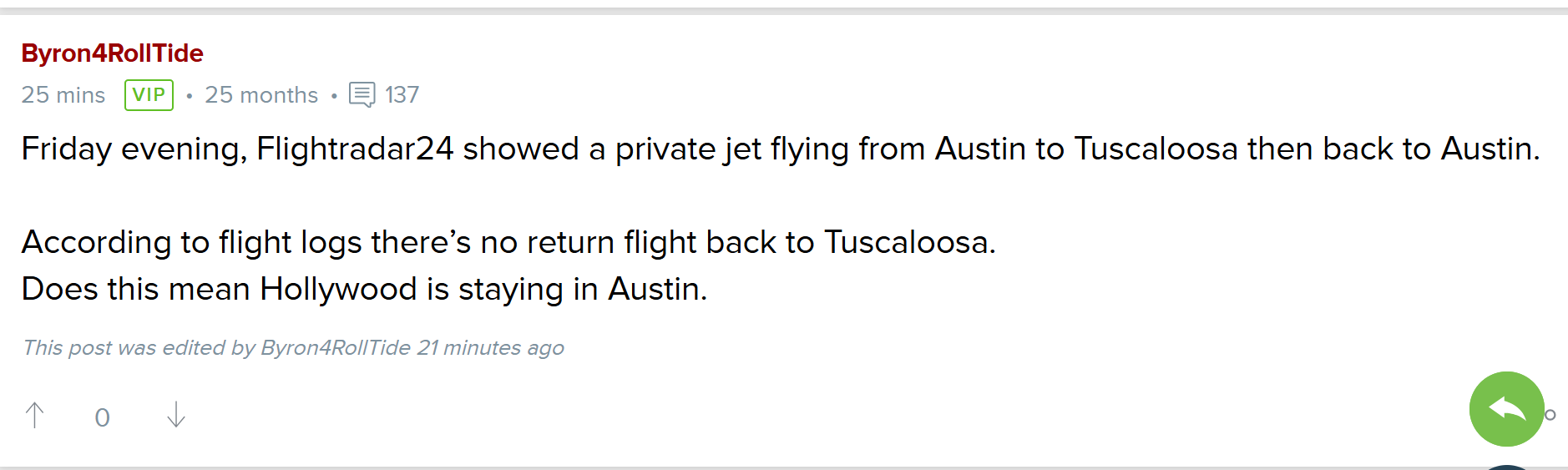Viewport: 1568px width, 470px height.
Task: Click the green VIP badge
Action: click(149, 95)
